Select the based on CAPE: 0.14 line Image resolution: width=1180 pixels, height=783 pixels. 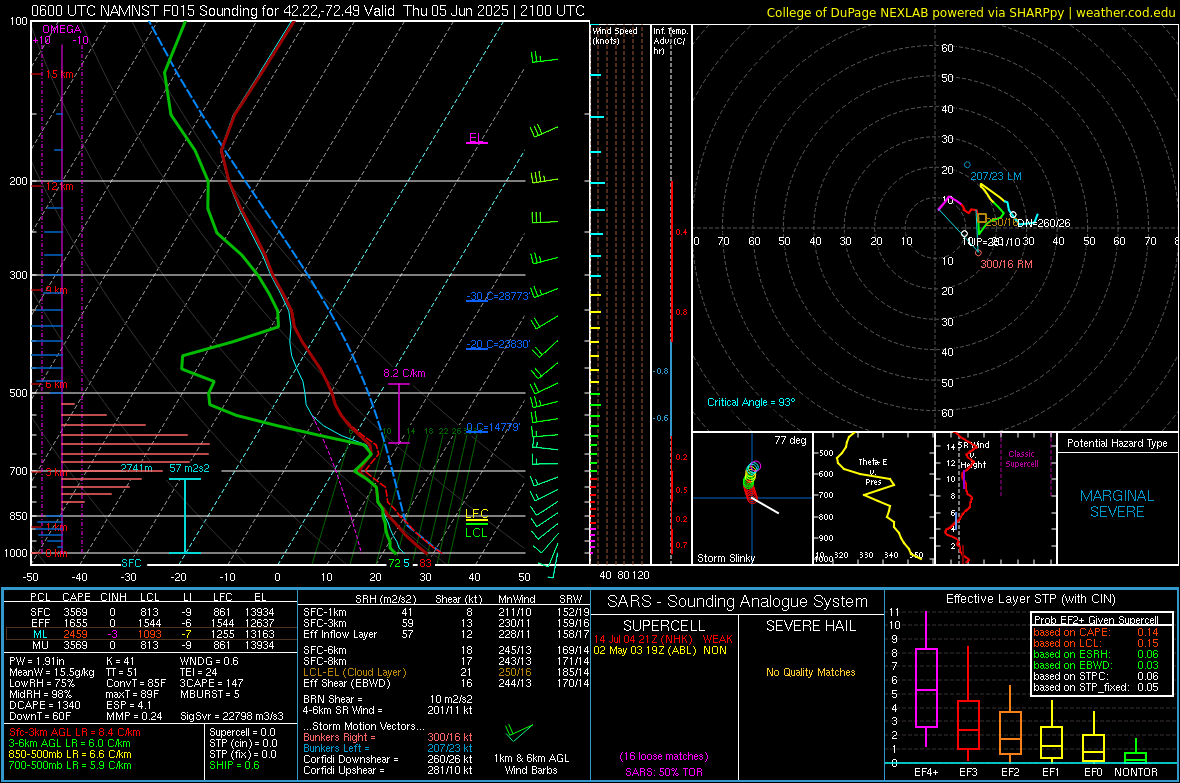[1096, 632]
